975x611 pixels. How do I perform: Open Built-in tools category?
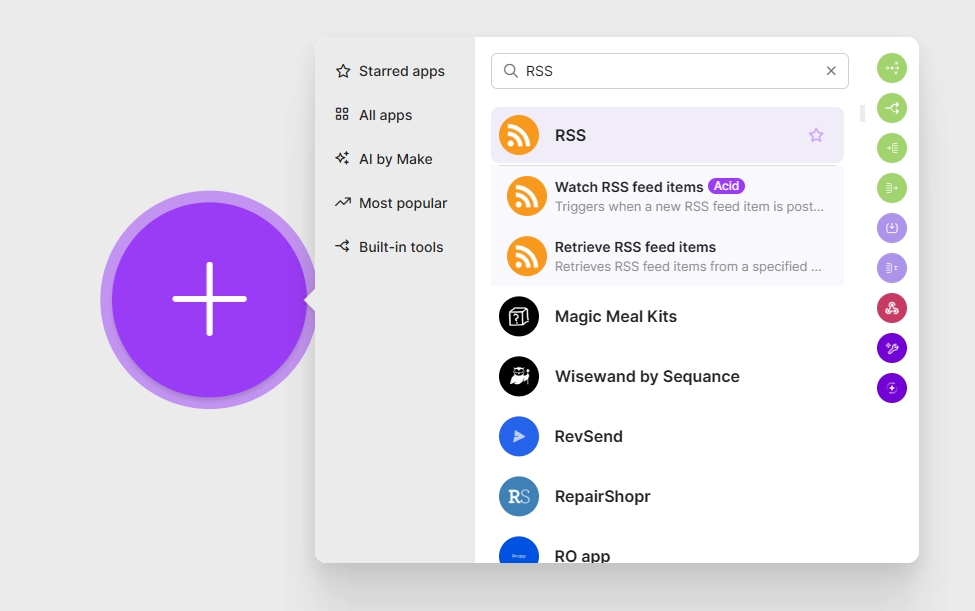coord(389,247)
